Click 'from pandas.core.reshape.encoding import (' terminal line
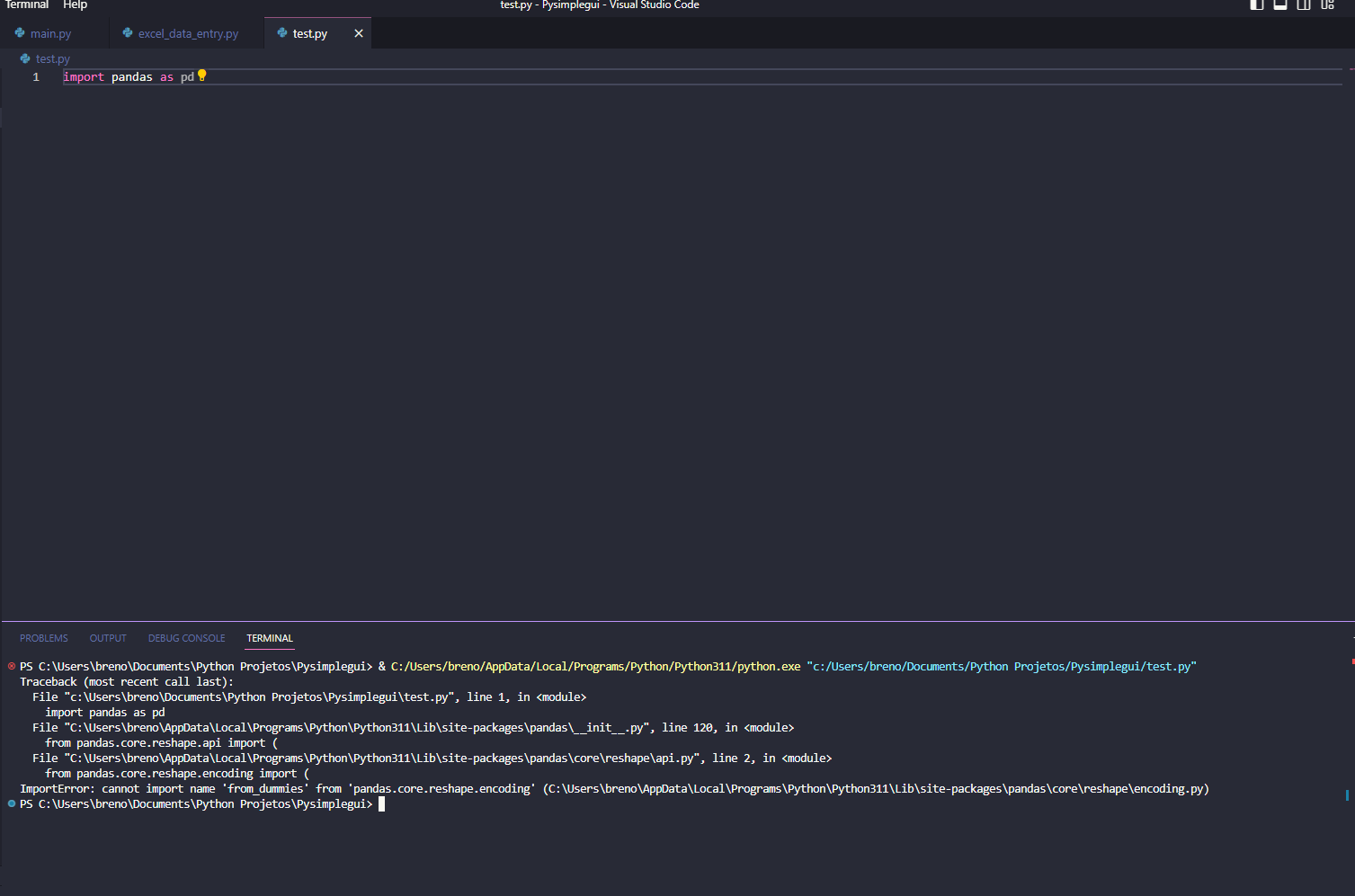 pyautogui.click(x=177, y=774)
